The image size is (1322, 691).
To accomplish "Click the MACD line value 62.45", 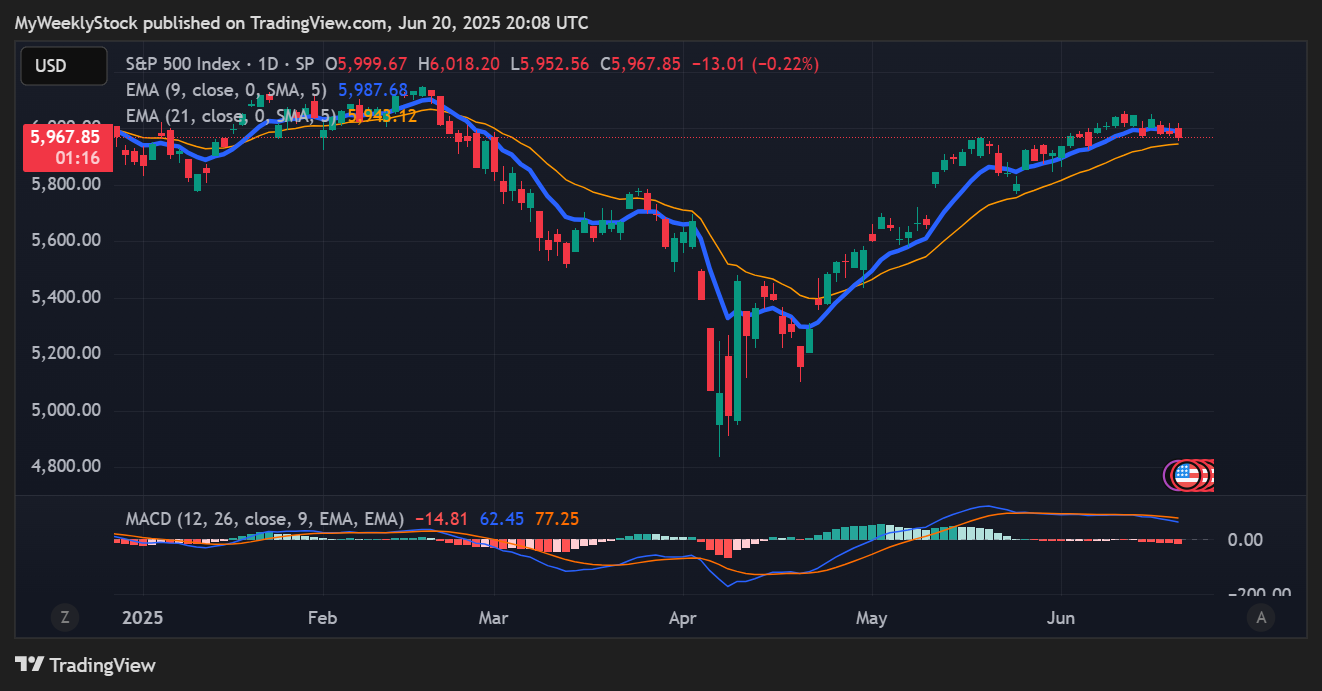I will tap(502, 519).
